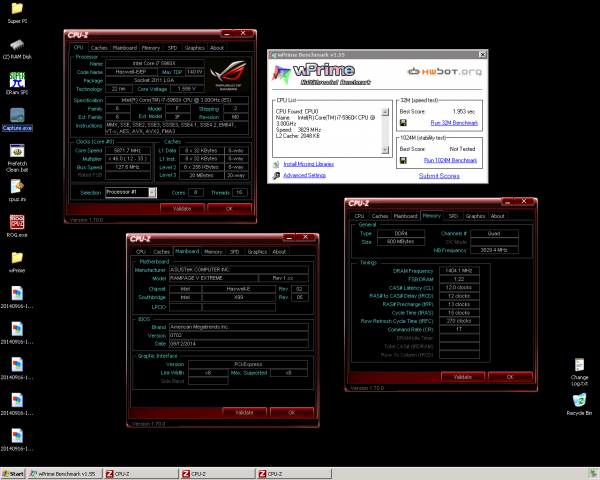Click the save icon under 1024M Best Score
This screenshot has width=600, height=480.
click(x=403, y=160)
